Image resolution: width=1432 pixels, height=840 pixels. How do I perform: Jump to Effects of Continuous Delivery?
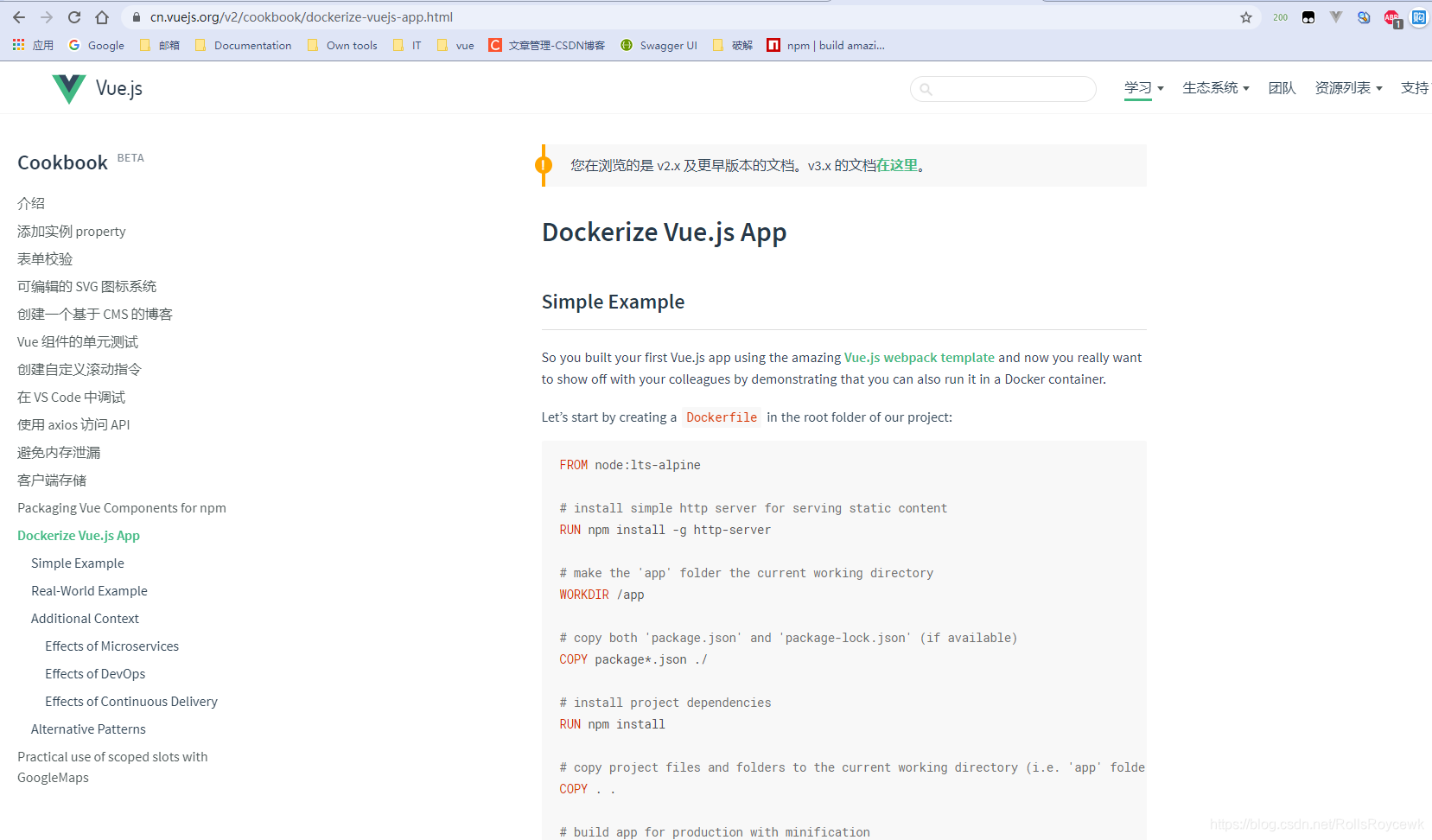[131, 701]
